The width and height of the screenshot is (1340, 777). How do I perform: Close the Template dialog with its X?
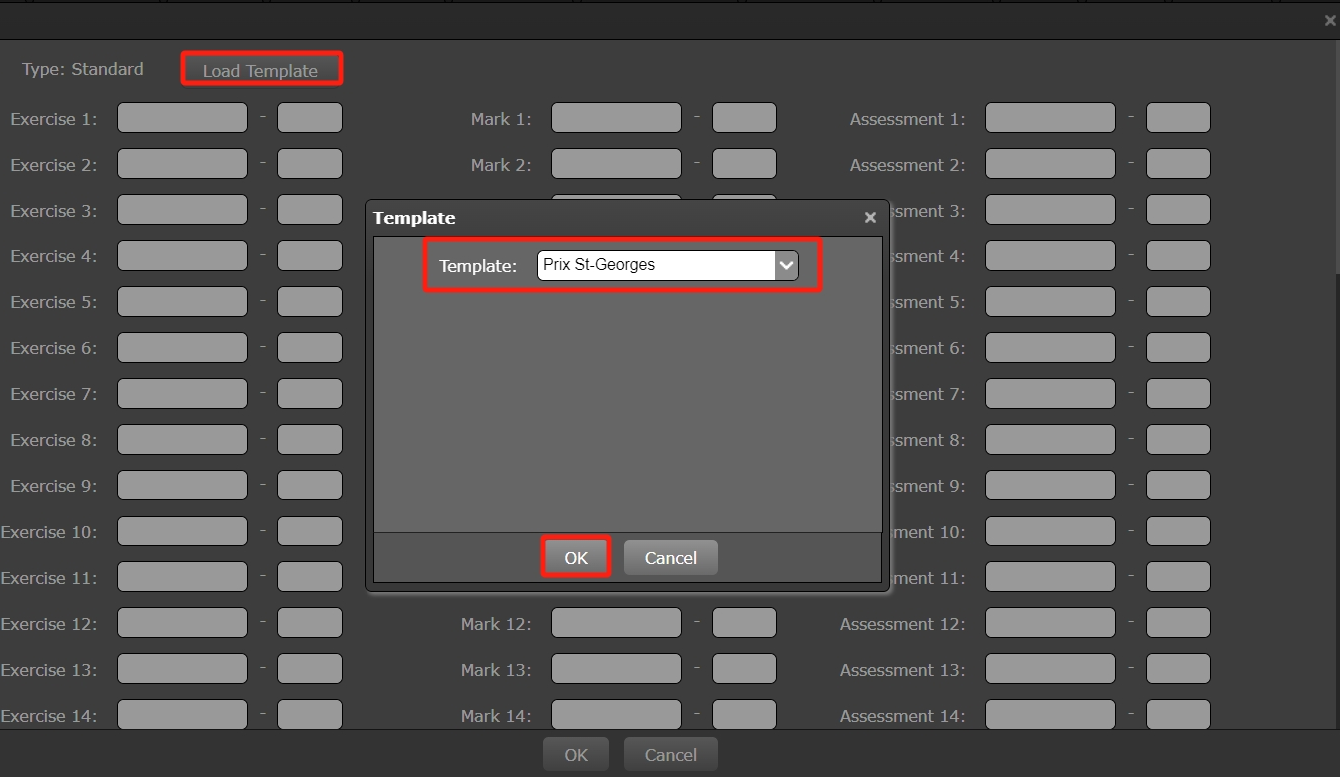pos(870,217)
